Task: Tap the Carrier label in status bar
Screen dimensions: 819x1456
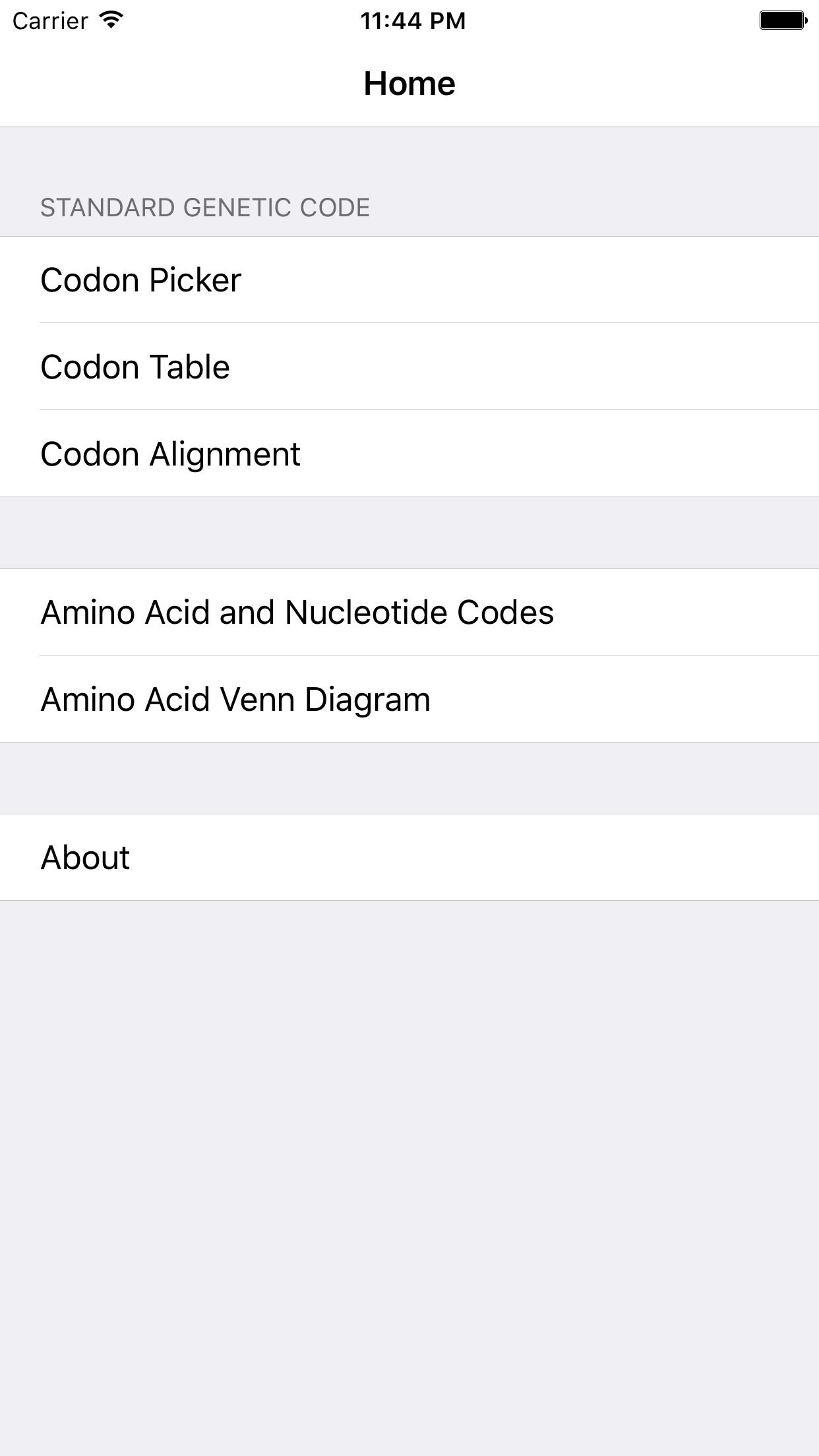Action: [x=50, y=21]
